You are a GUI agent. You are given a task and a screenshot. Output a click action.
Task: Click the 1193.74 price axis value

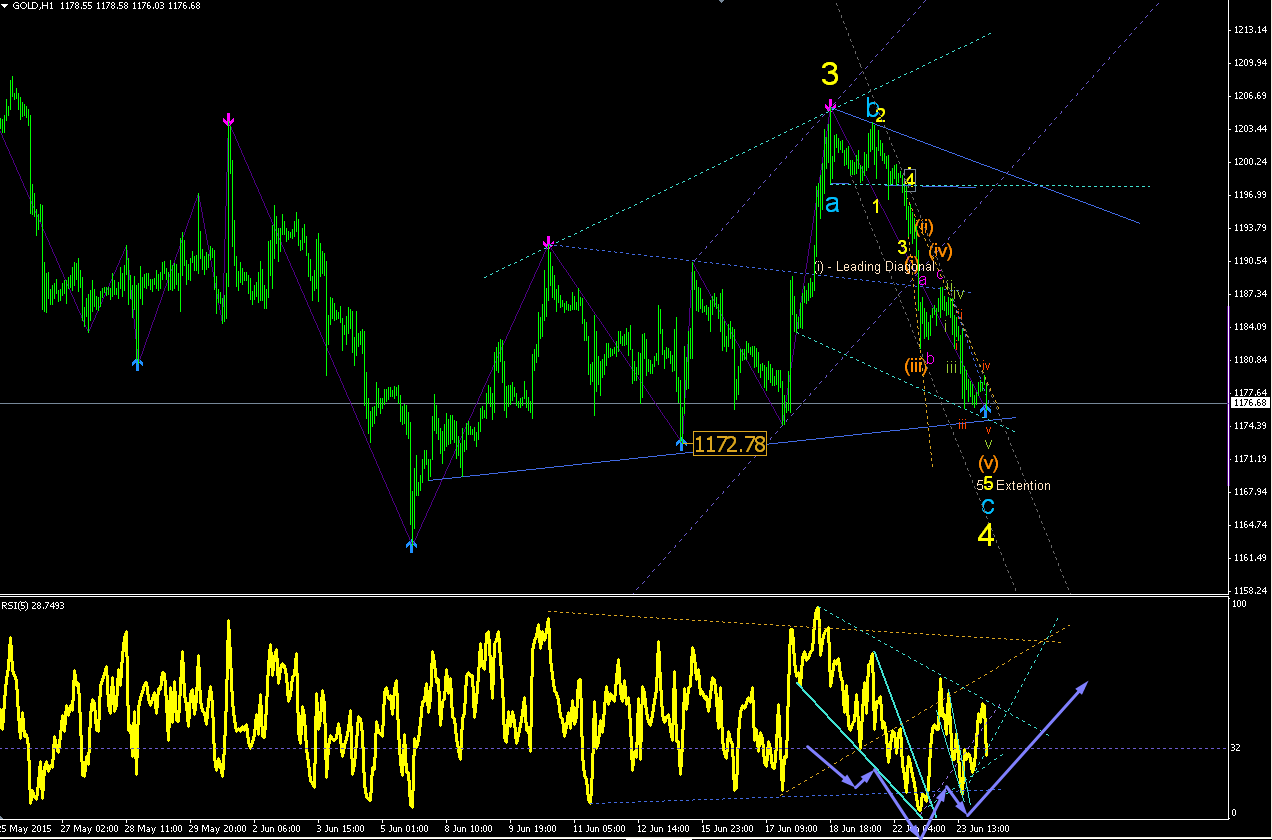(x=1250, y=228)
